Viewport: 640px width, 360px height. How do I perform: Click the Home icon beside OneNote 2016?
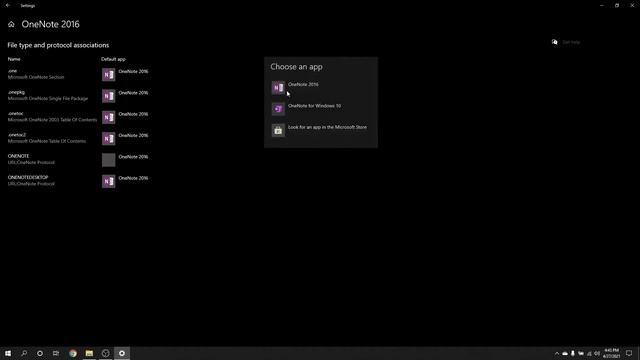pyautogui.click(x=11, y=24)
